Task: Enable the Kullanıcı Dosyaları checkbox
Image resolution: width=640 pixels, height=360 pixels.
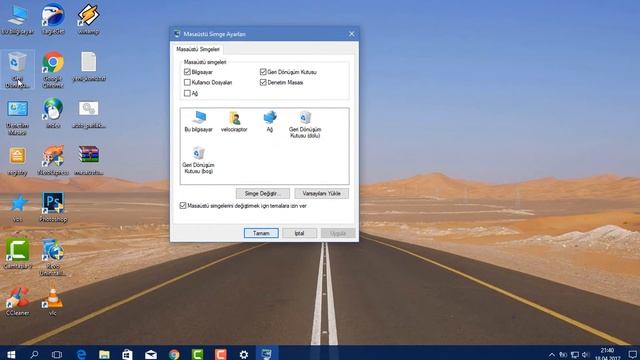Action: tap(187, 82)
